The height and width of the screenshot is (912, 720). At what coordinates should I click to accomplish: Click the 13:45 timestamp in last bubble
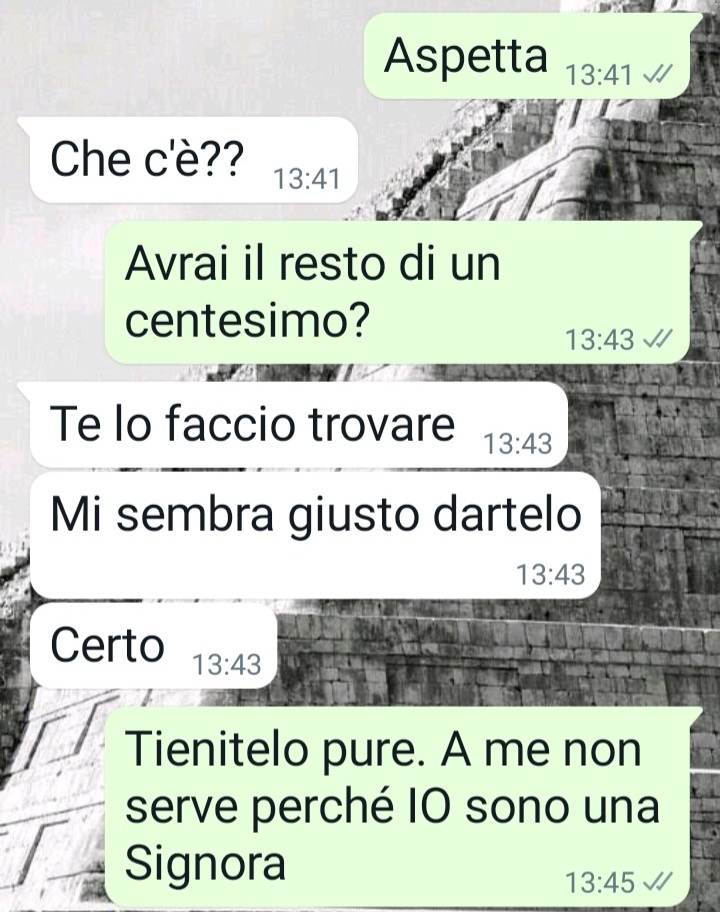point(600,883)
